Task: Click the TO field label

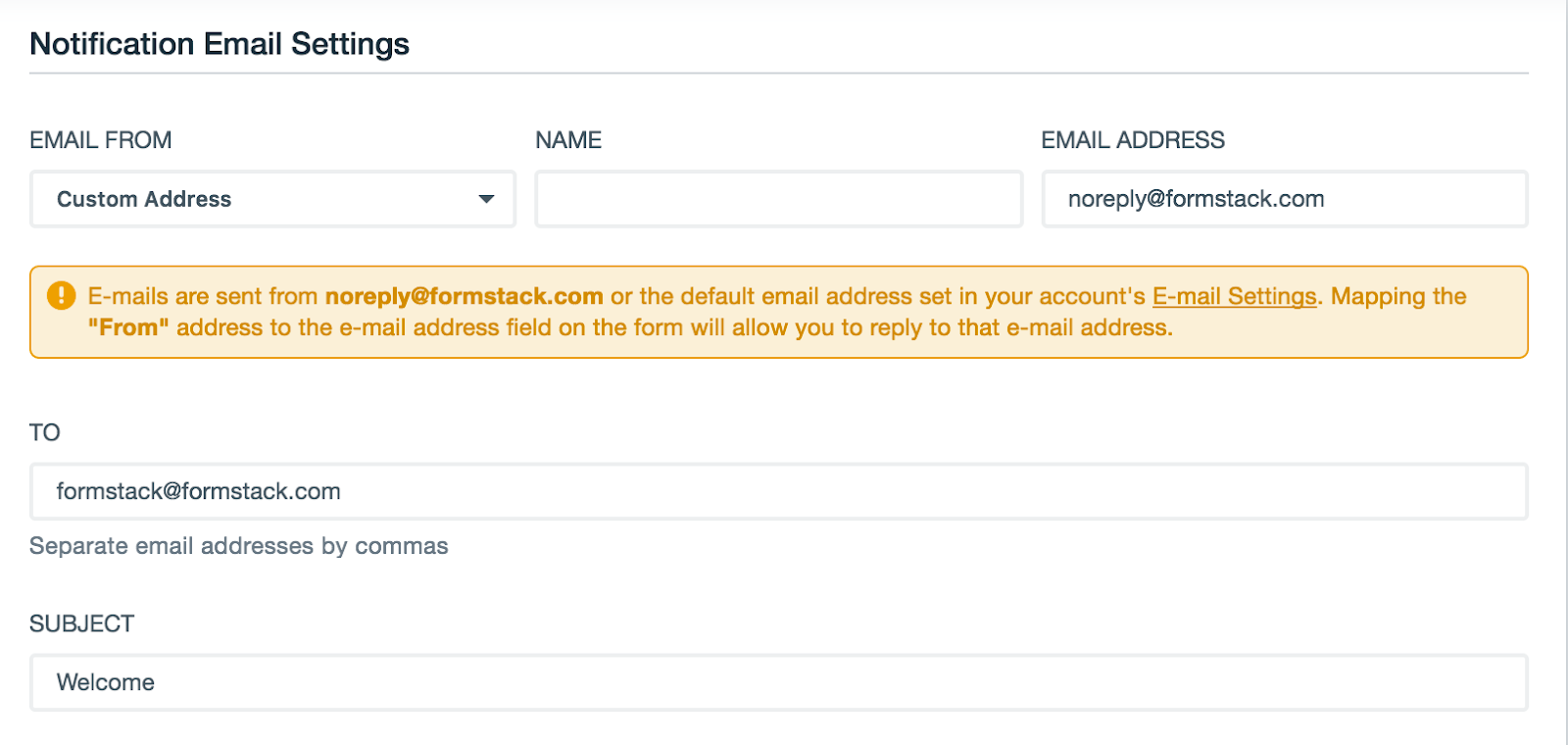Action: 45,432
